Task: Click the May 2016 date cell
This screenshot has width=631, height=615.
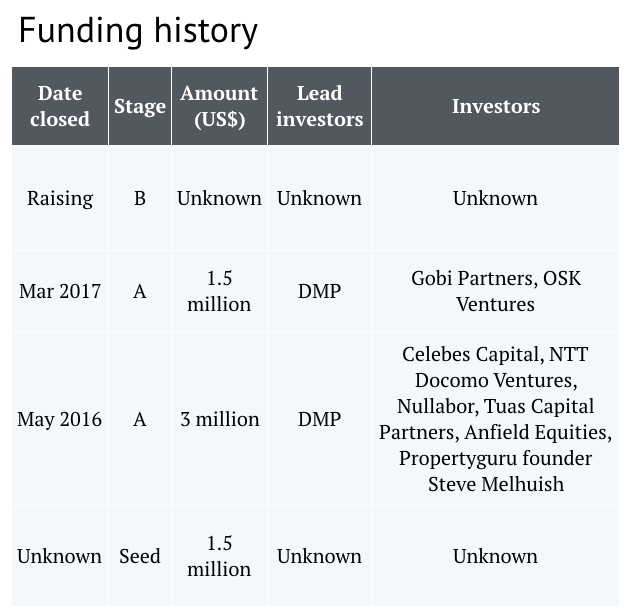Action: point(60,419)
